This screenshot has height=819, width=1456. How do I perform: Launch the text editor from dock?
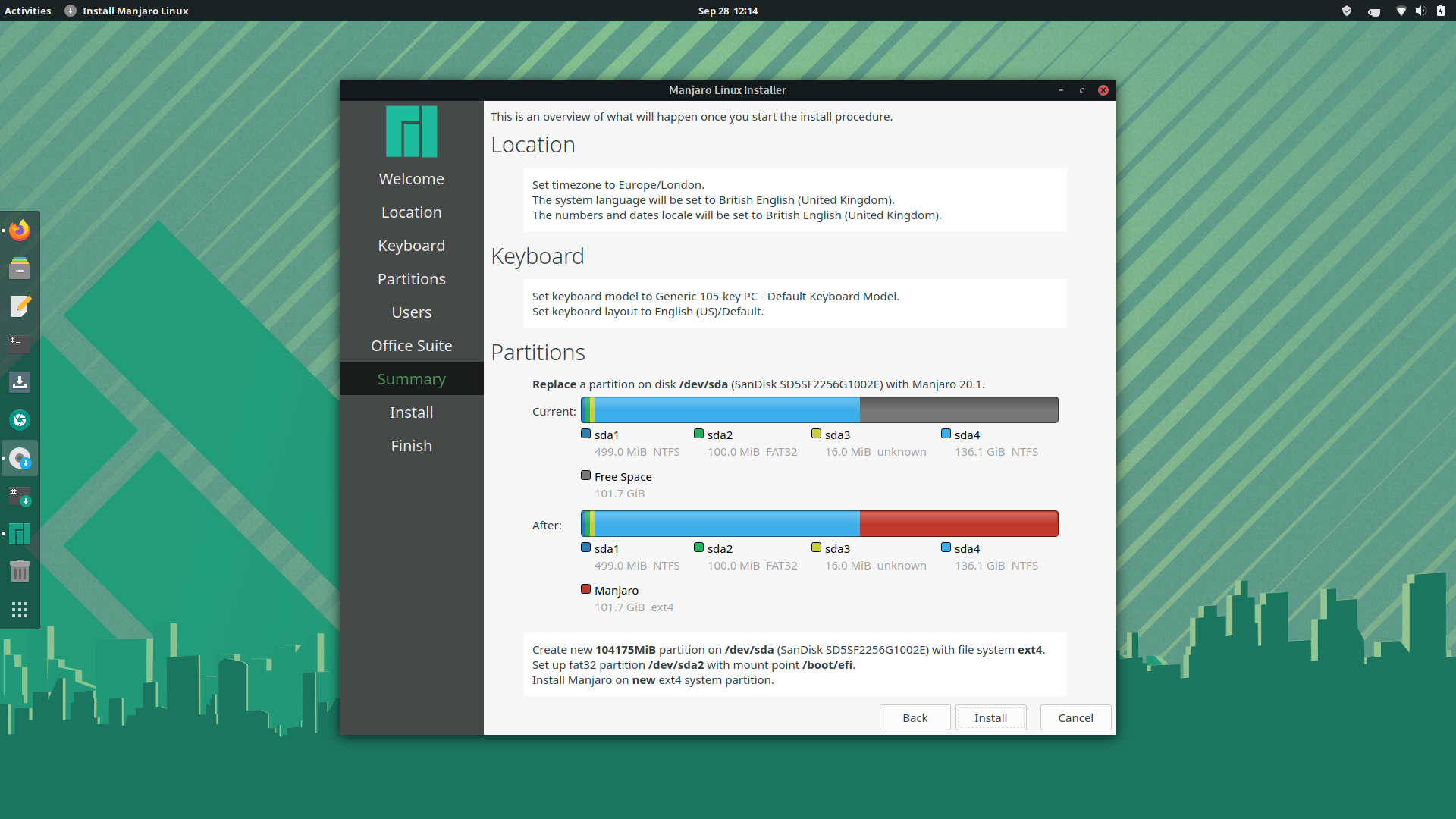coord(20,306)
